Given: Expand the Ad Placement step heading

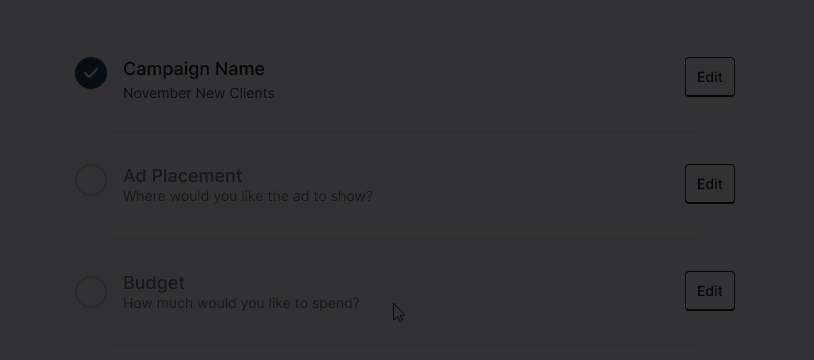Looking at the screenshot, I should click(x=182, y=176).
